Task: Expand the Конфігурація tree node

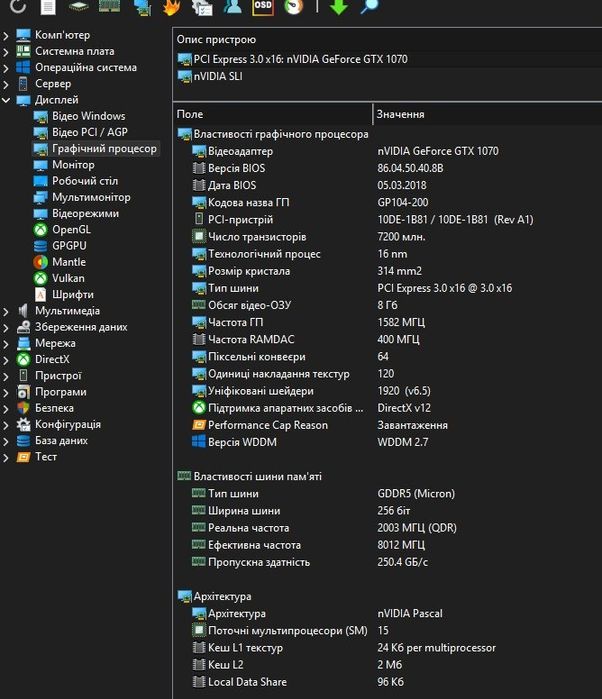Action: pyautogui.click(x=6, y=425)
